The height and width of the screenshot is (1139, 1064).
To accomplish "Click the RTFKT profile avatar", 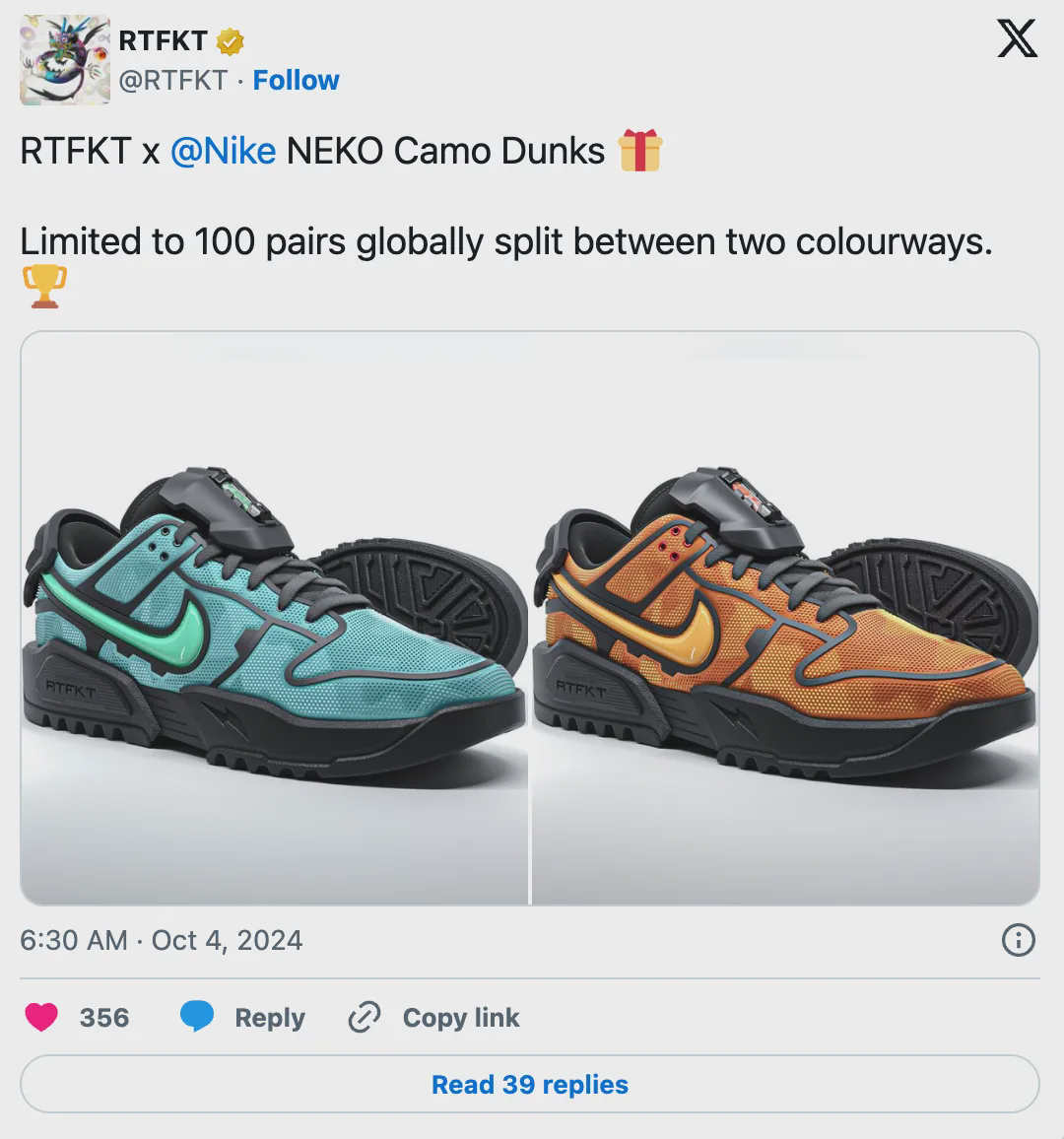I will (x=64, y=61).
